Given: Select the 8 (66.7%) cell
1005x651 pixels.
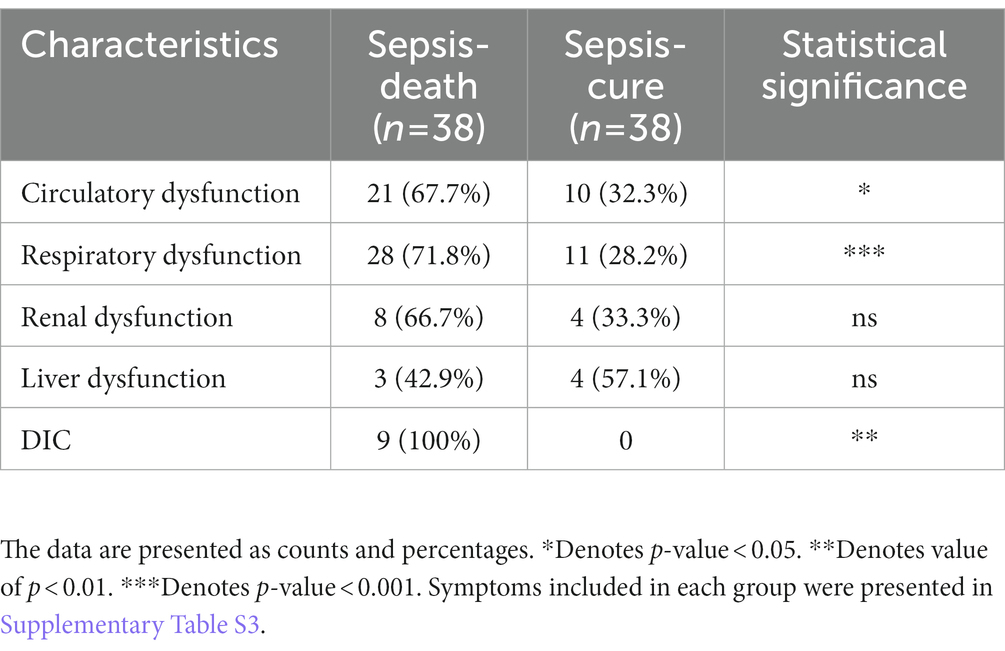Looking at the screenshot, I should (x=429, y=317).
